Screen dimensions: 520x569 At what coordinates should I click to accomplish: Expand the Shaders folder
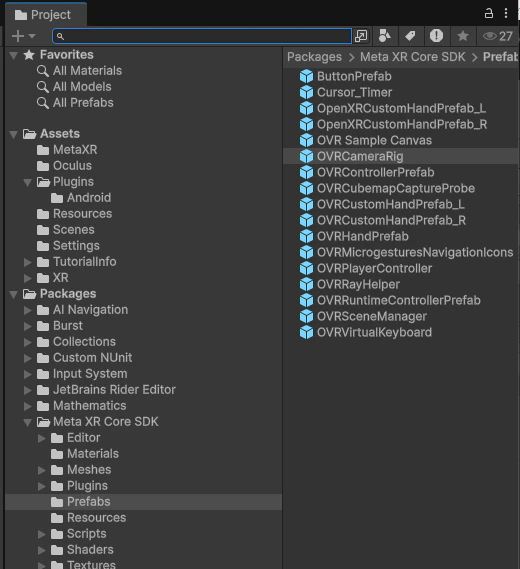coord(42,550)
